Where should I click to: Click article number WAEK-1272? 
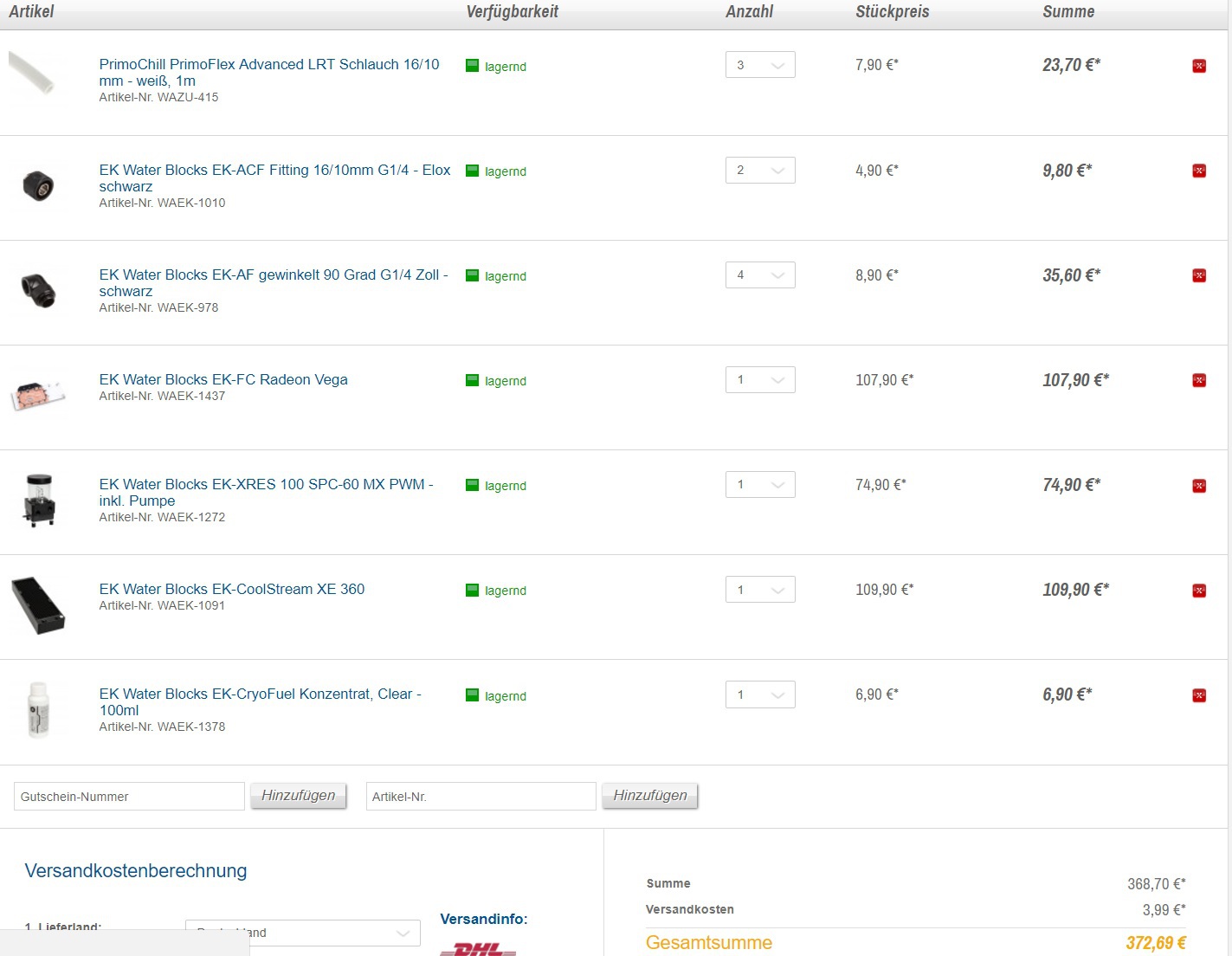pos(191,517)
